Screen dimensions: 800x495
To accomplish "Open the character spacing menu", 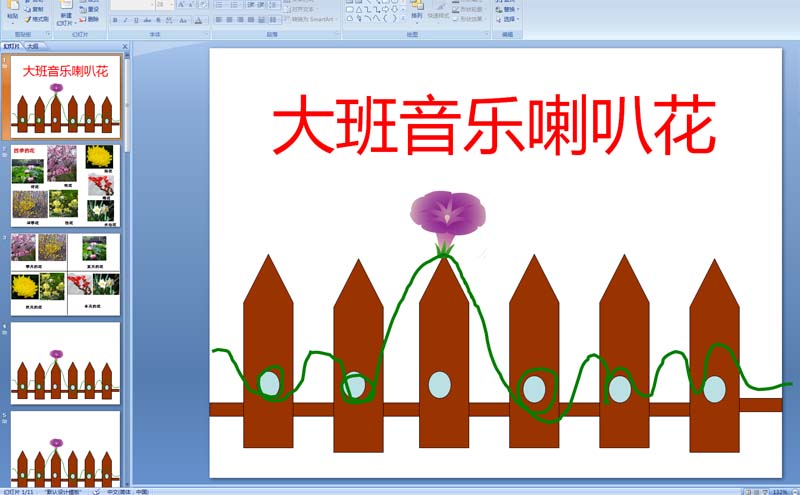I will (x=169, y=20).
